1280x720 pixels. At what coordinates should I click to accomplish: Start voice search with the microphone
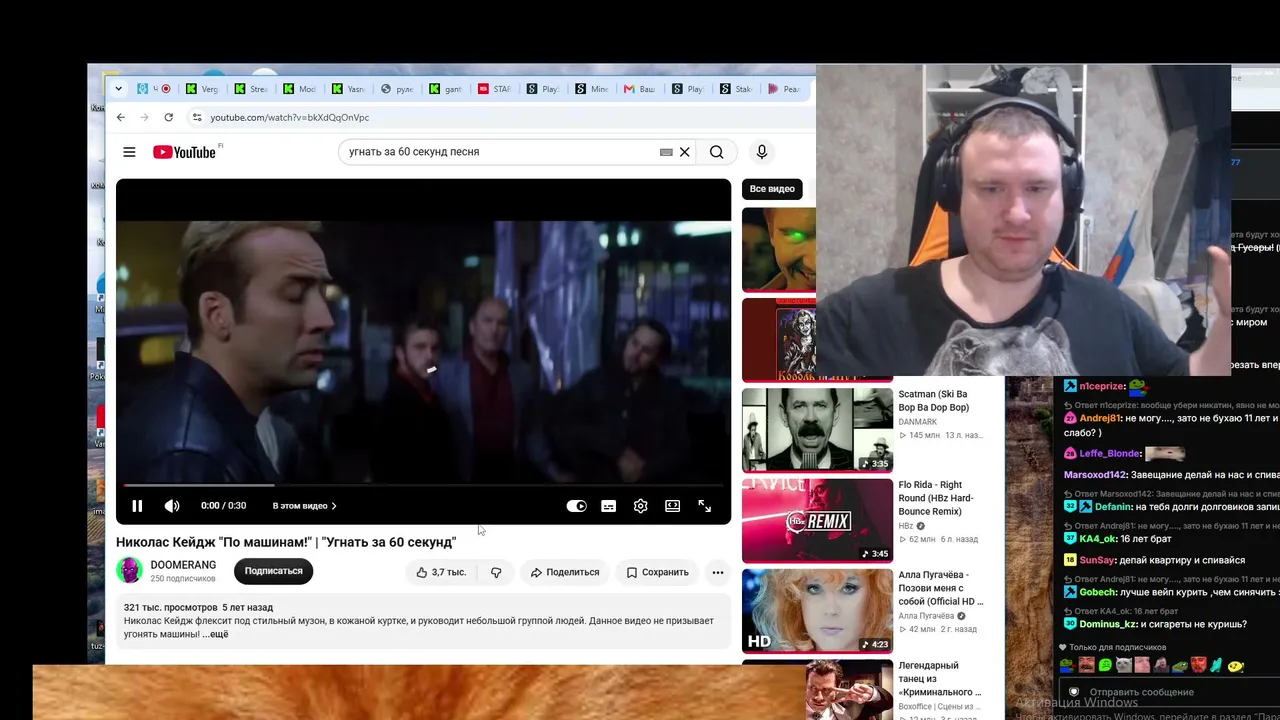tap(762, 152)
